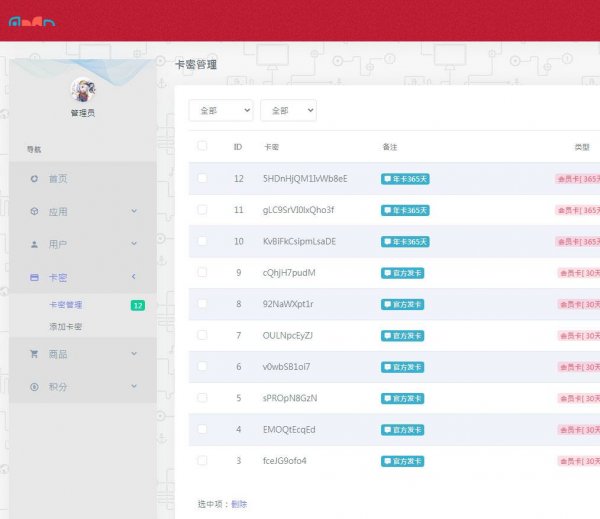Expand the 用户 menu chevron
600x519 pixels.
tap(134, 243)
